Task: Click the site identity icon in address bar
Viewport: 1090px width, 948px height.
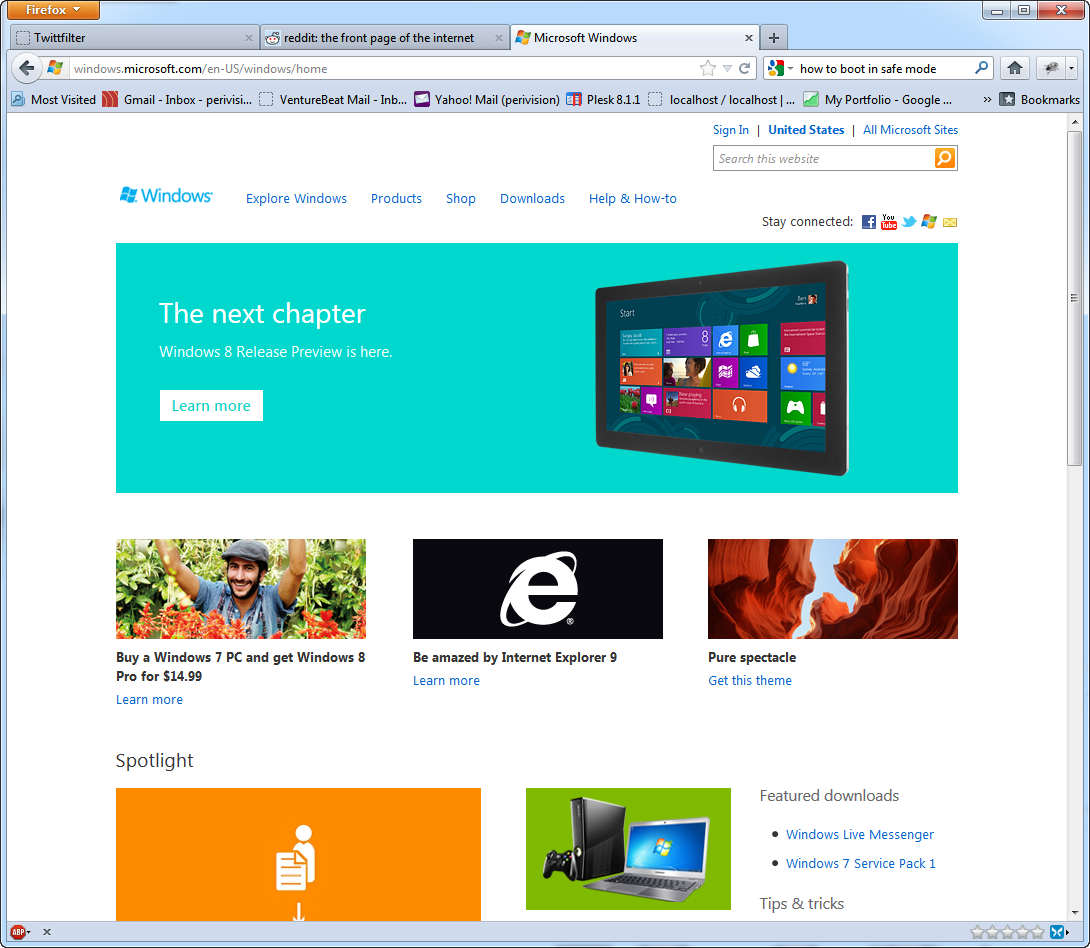Action: (x=55, y=68)
